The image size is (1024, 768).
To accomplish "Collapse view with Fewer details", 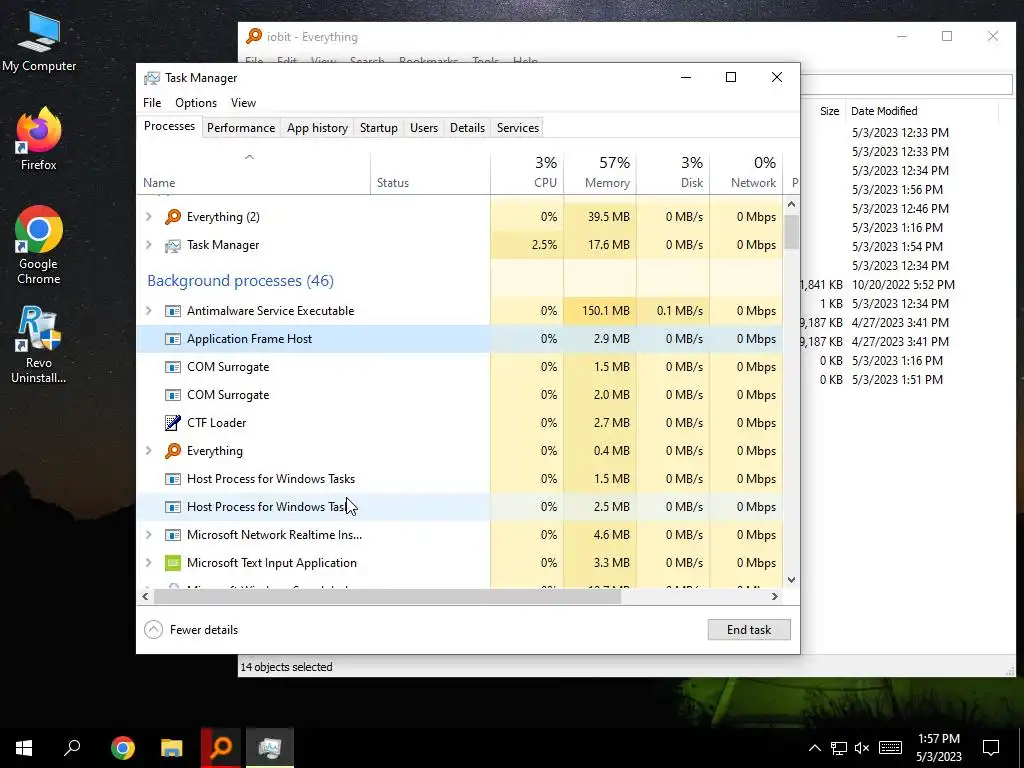I will click(191, 630).
